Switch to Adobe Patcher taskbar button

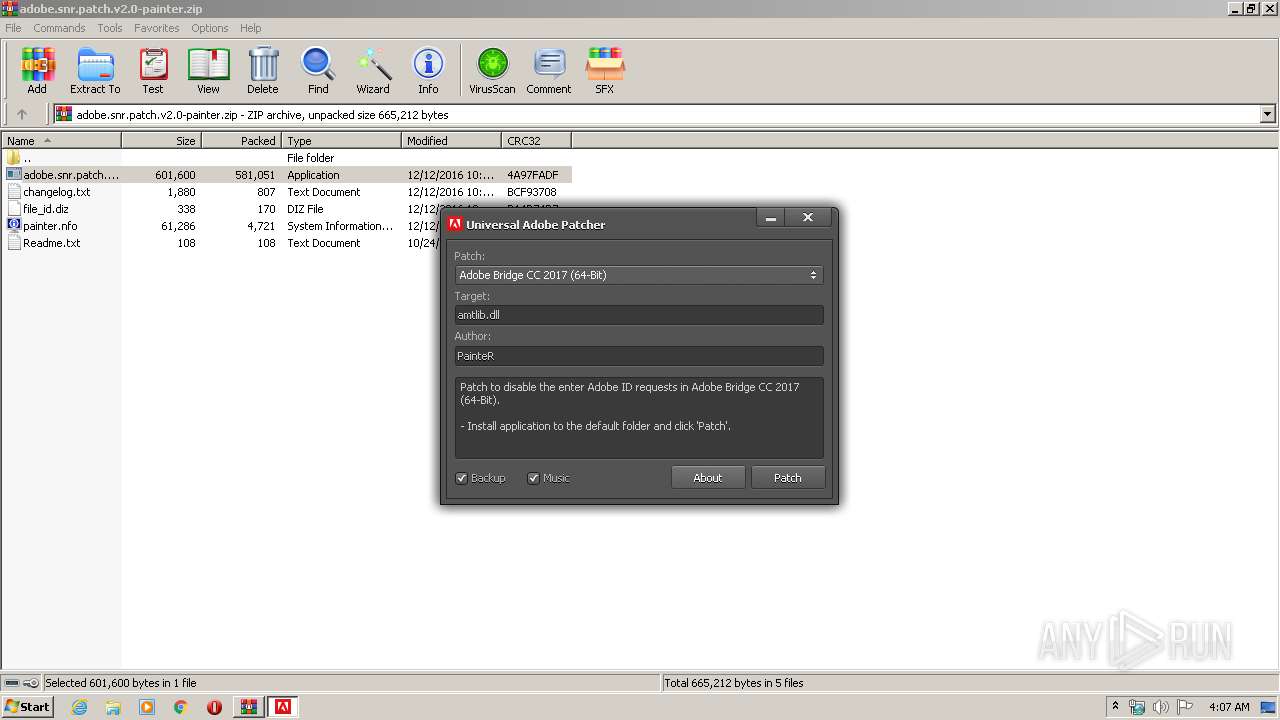pyautogui.click(x=283, y=707)
